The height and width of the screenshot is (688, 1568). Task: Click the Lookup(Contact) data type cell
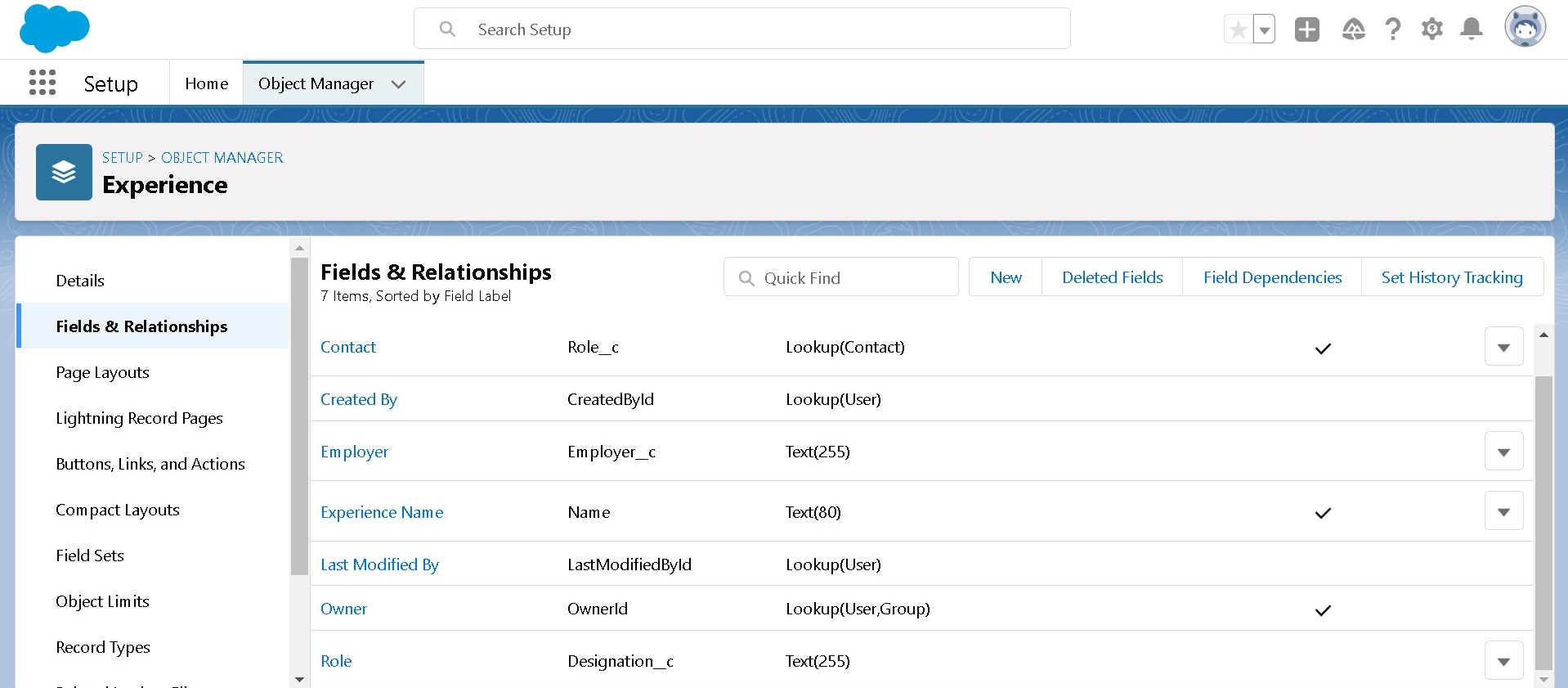point(845,347)
